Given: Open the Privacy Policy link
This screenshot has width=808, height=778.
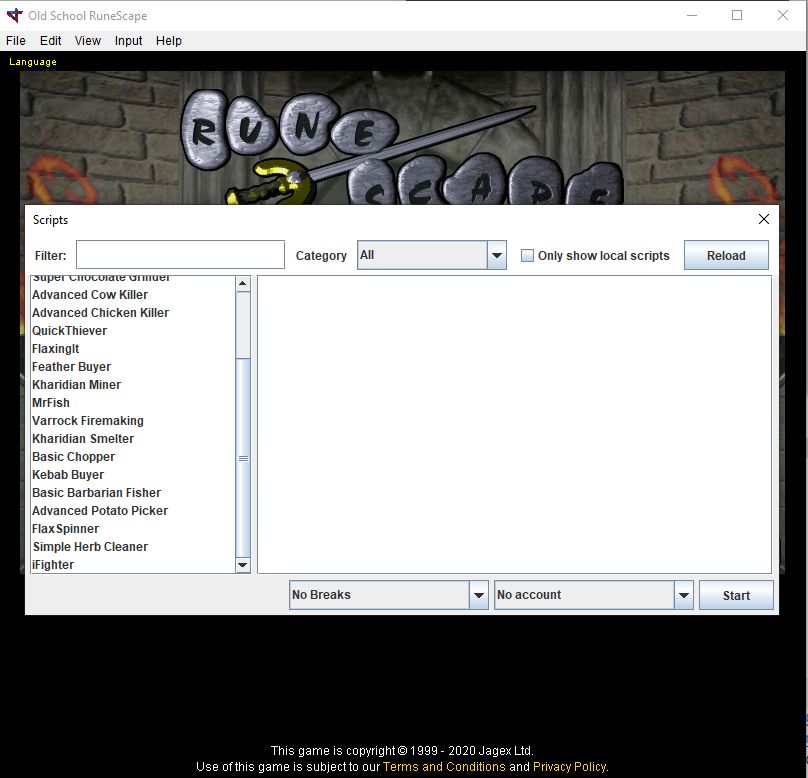Looking at the screenshot, I should click(x=569, y=766).
